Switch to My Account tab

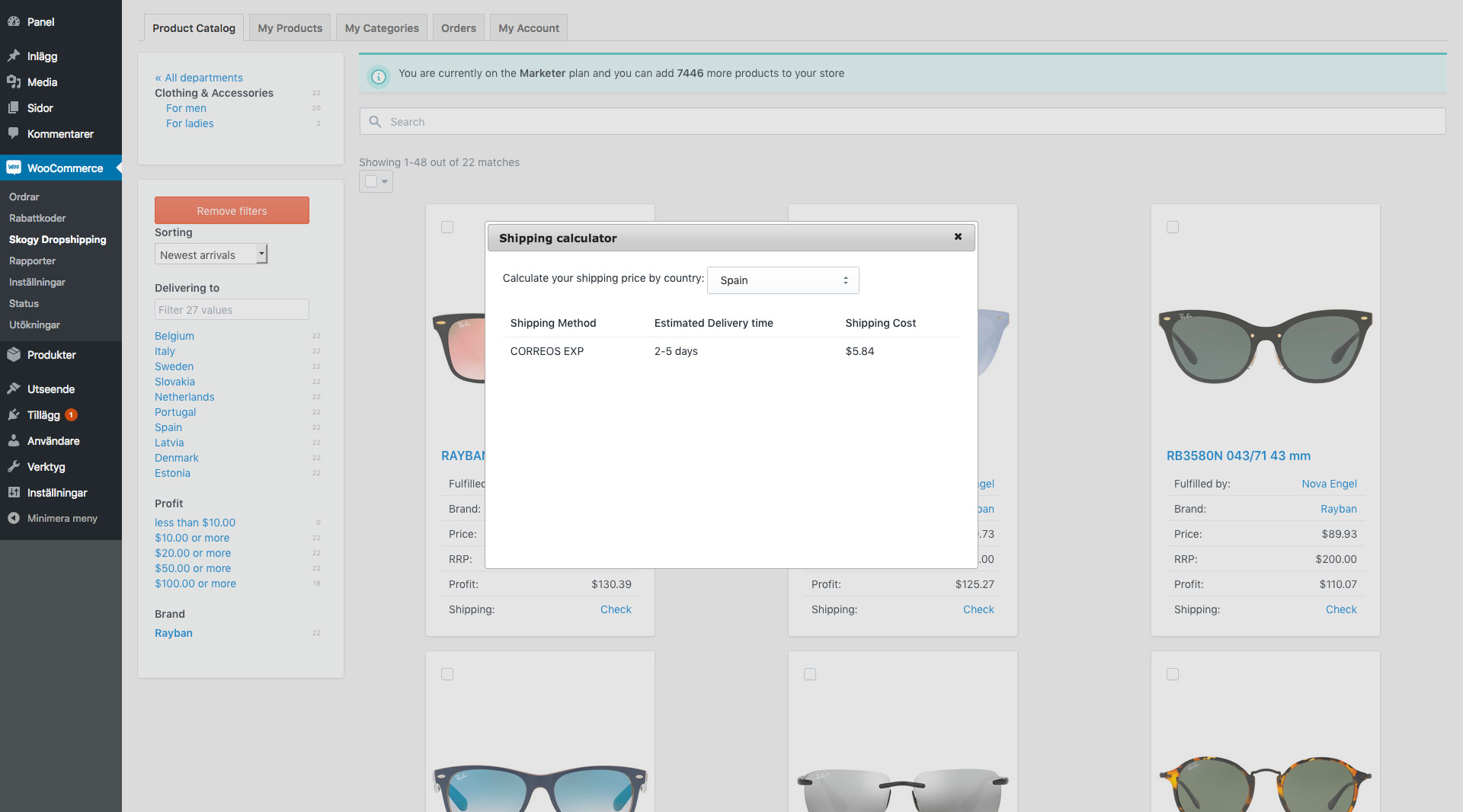(x=529, y=28)
